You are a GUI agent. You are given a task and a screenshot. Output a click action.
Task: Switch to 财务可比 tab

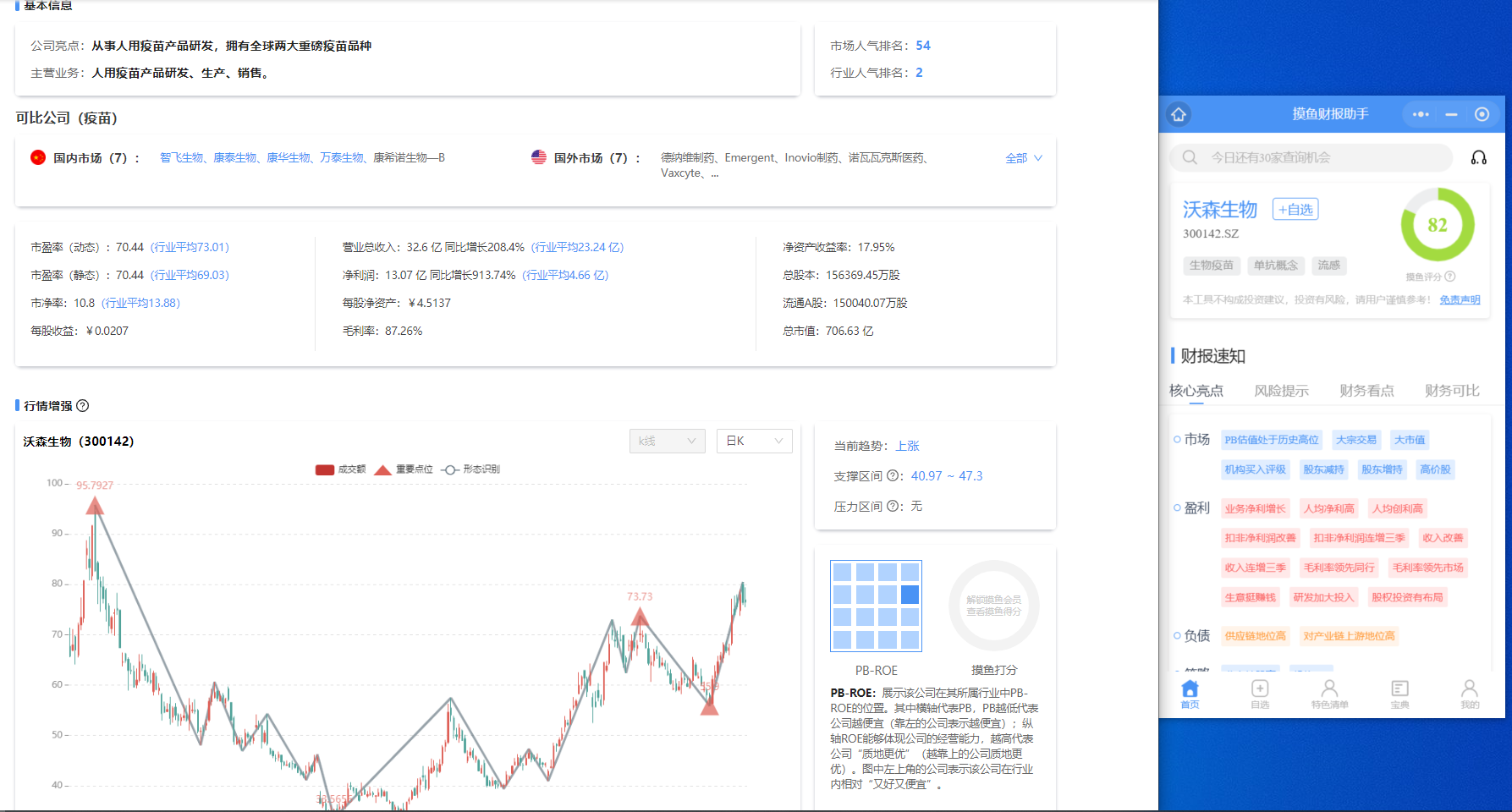click(1452, 391)
